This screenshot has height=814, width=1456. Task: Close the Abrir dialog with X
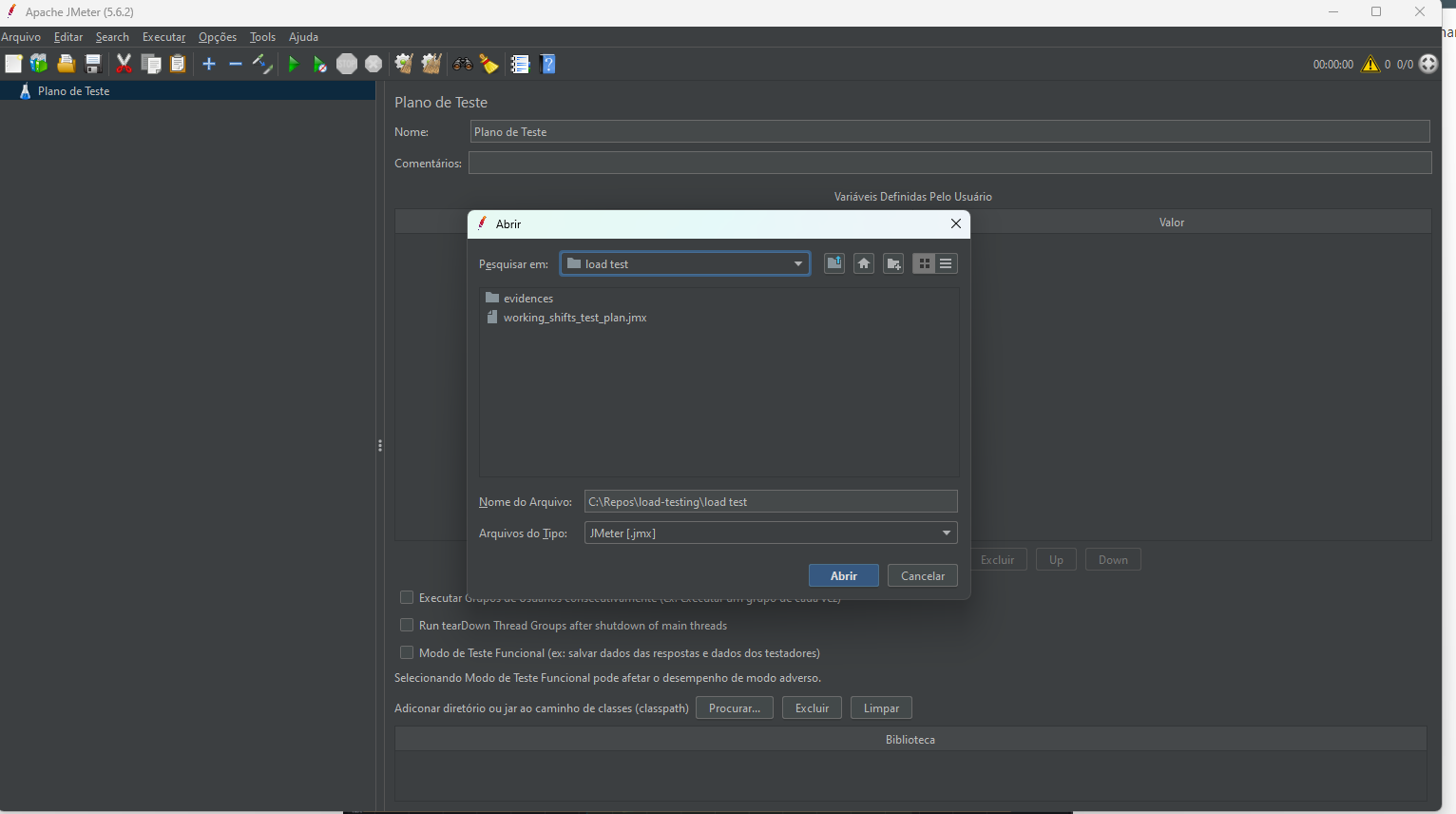click(956, 223)
